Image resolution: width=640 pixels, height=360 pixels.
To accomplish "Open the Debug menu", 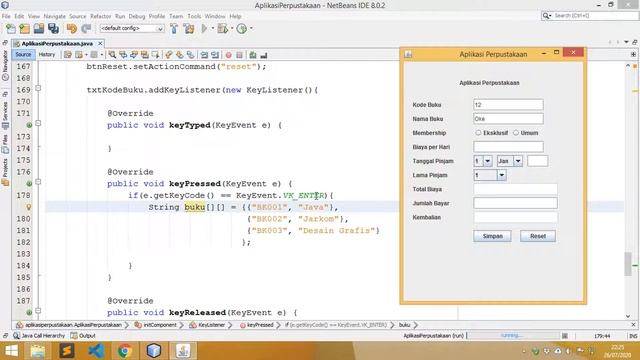I will 137,16.
